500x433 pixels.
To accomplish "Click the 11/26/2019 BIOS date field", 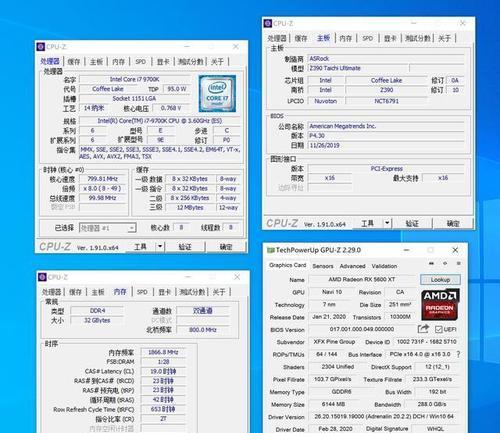I will [386, 145].
